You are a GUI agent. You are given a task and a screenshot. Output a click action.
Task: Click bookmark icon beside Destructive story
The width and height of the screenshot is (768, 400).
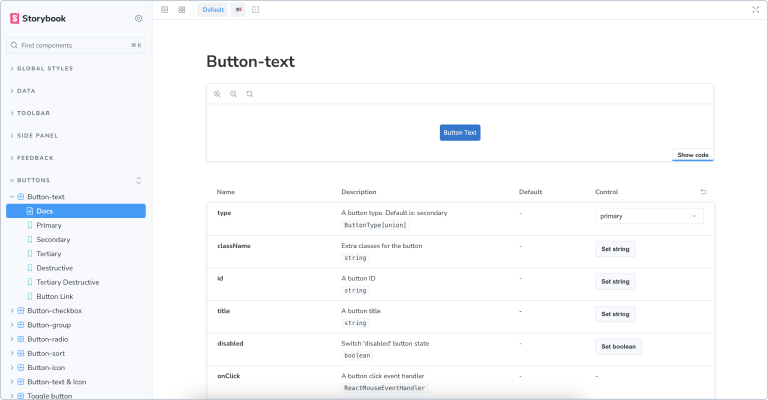point(29,268)
